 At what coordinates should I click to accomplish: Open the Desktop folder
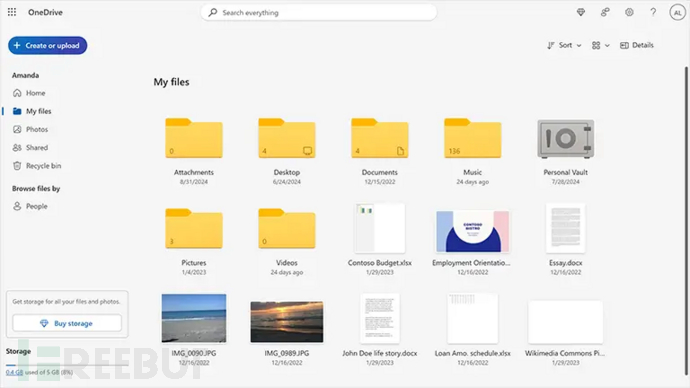coord(287,138)
